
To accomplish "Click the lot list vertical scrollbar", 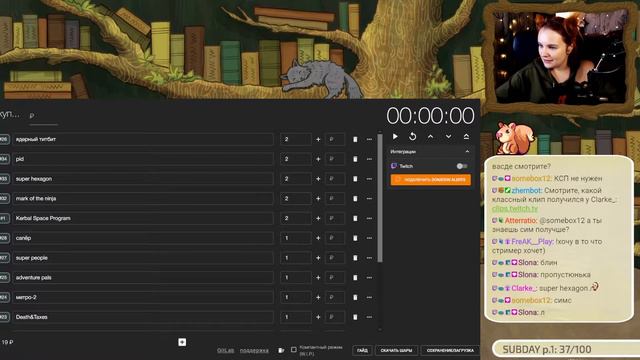I will (x=380, y=198).
